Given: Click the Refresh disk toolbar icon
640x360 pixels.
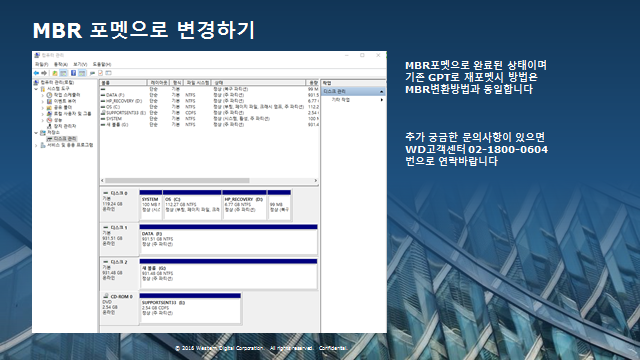Looking at the screenshot, I should (92, 73).
